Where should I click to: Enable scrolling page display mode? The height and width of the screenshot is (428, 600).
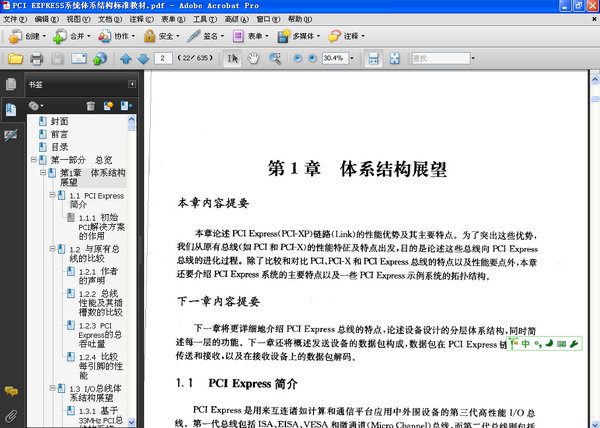tap(373, 59)
